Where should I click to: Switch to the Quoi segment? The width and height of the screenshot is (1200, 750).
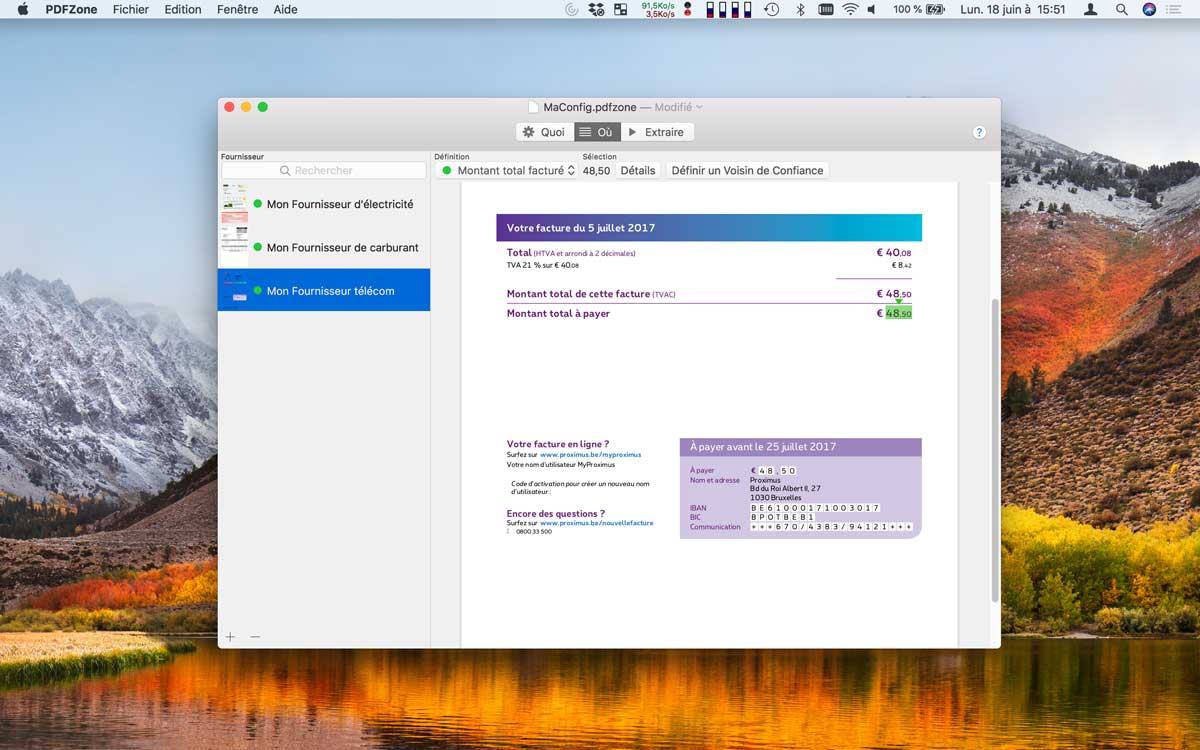(545, 132)
